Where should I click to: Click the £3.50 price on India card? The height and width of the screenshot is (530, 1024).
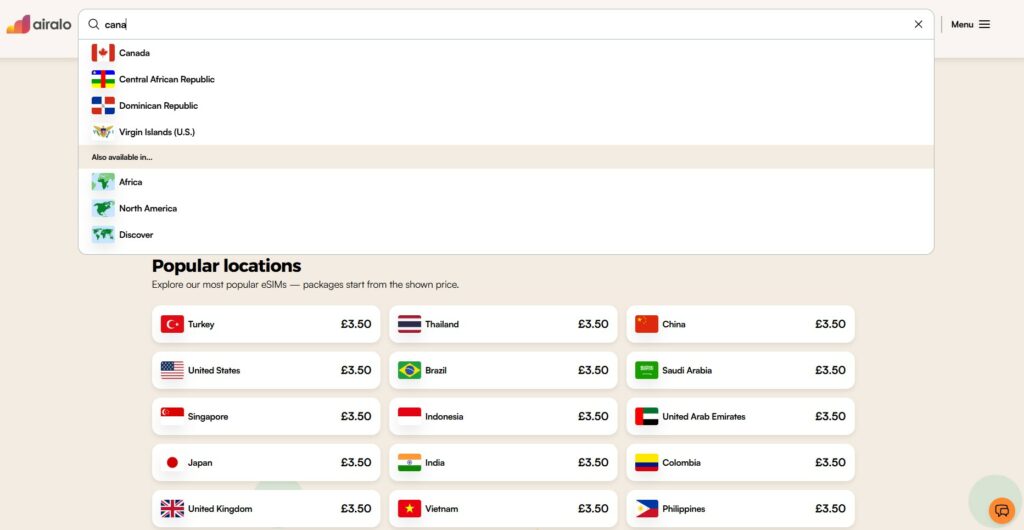593,462
